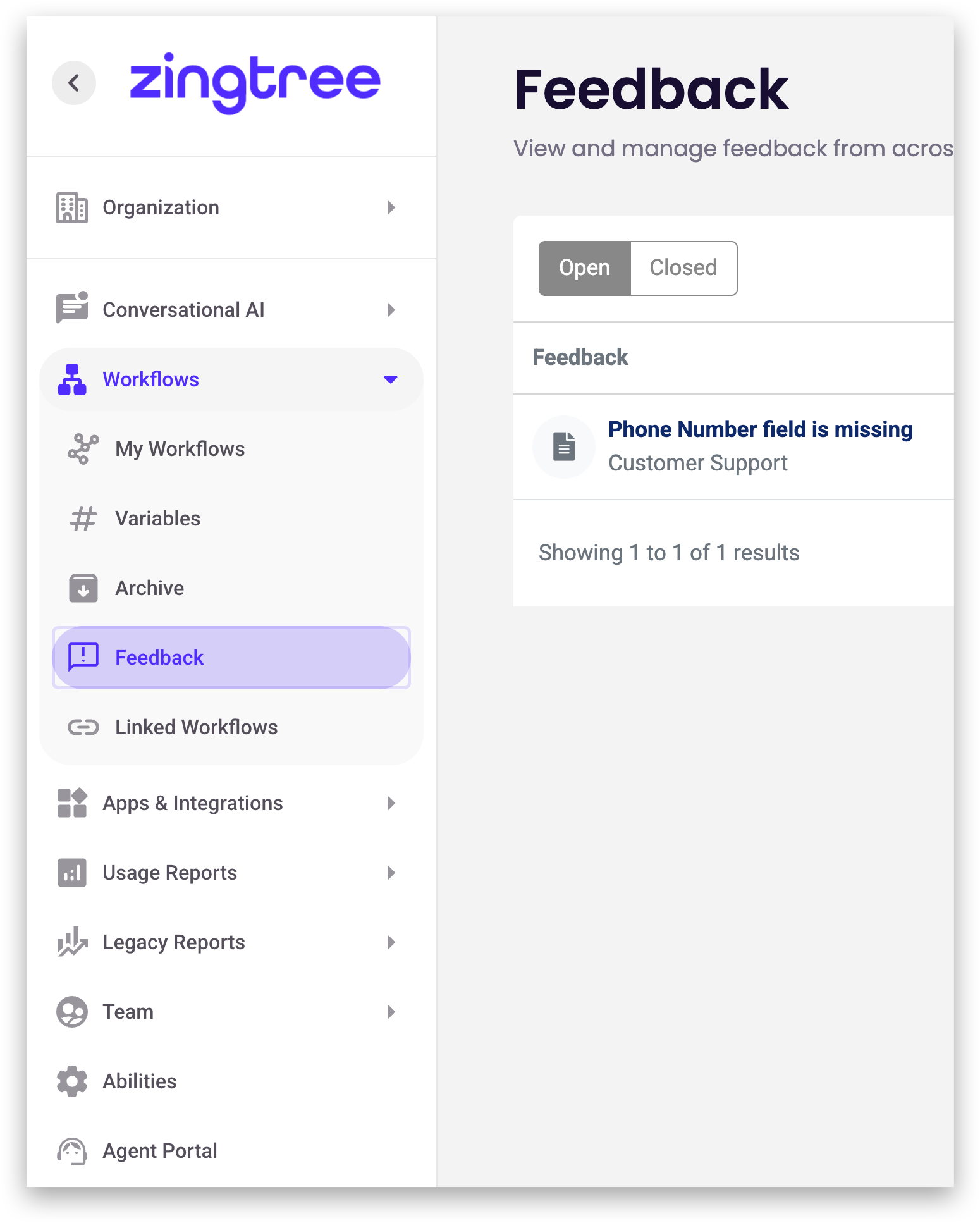Expand the Usage Reports arrow
Image resolution: width=980 pixels, height=1223 pixels.
click(391, 873)
